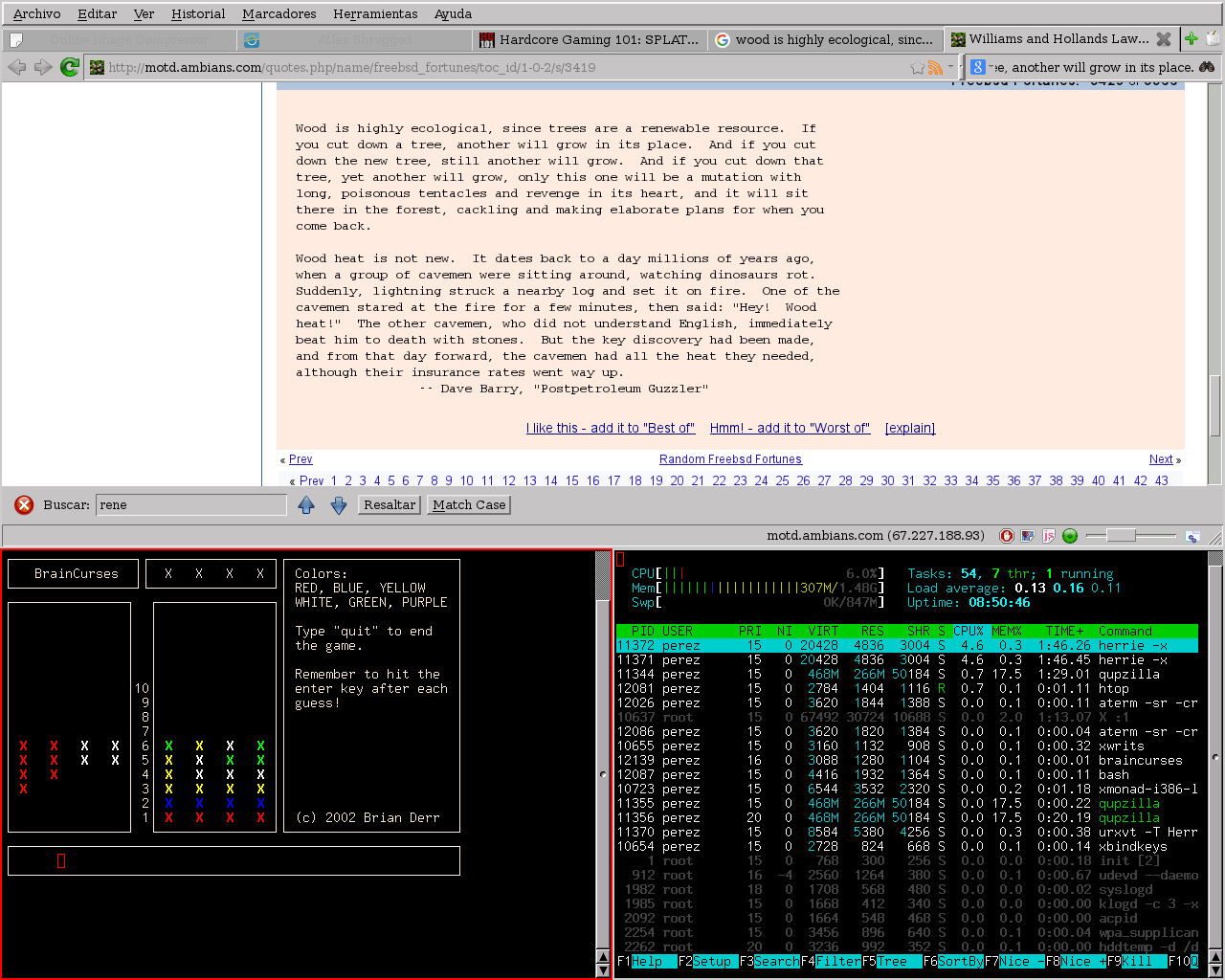Image resolution: width=1225 pixels, height=980 pixels.
Task: Subscribe via the RSS feed icon
Action: click(935, 67)
